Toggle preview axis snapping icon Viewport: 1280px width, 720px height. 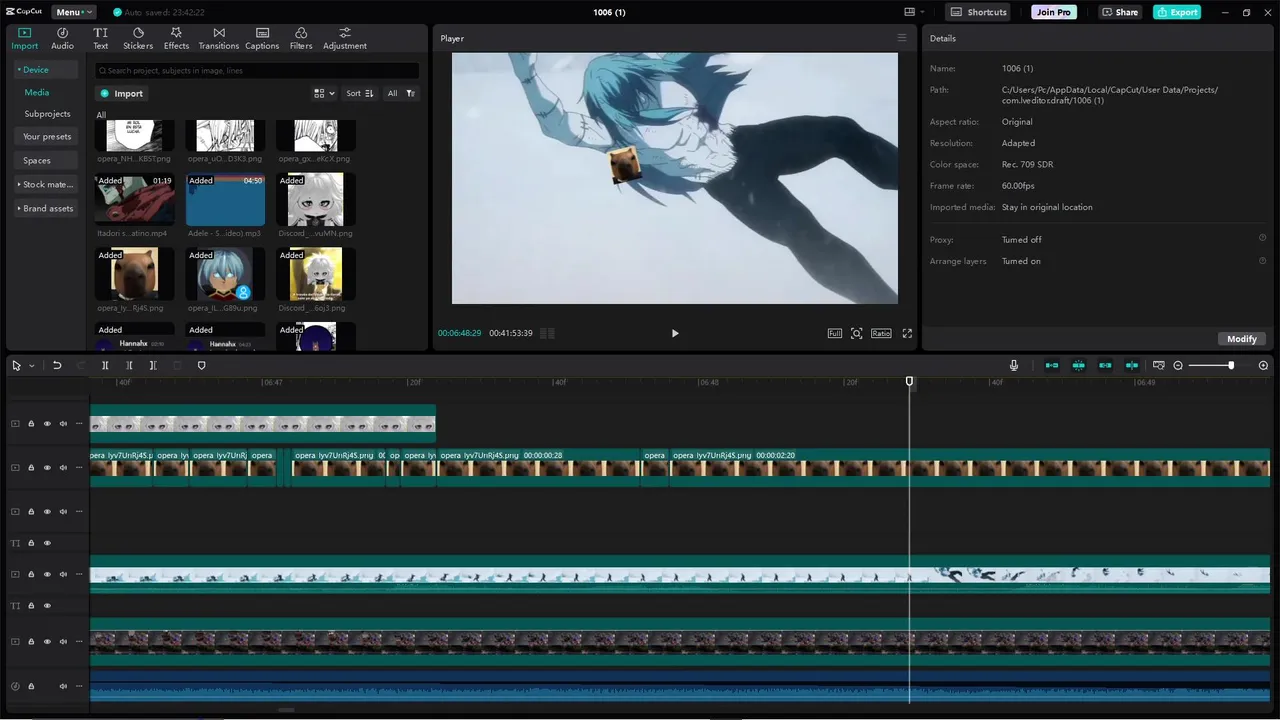(x=1132, y=366)
